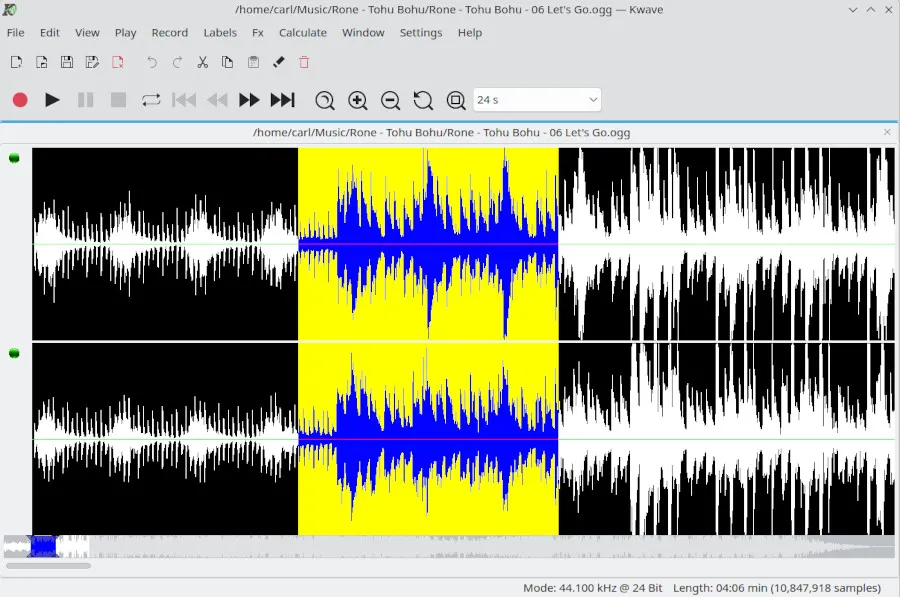Image resolution: width=900 pixels, height=597 pixels.
Task: Click the New file toolbar icon
Action: point(16,62)
